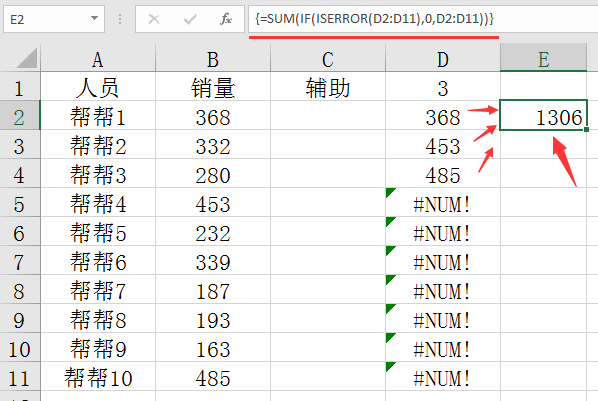
Task: Click cell containing 帮帮4
Action: pos(98,203)
